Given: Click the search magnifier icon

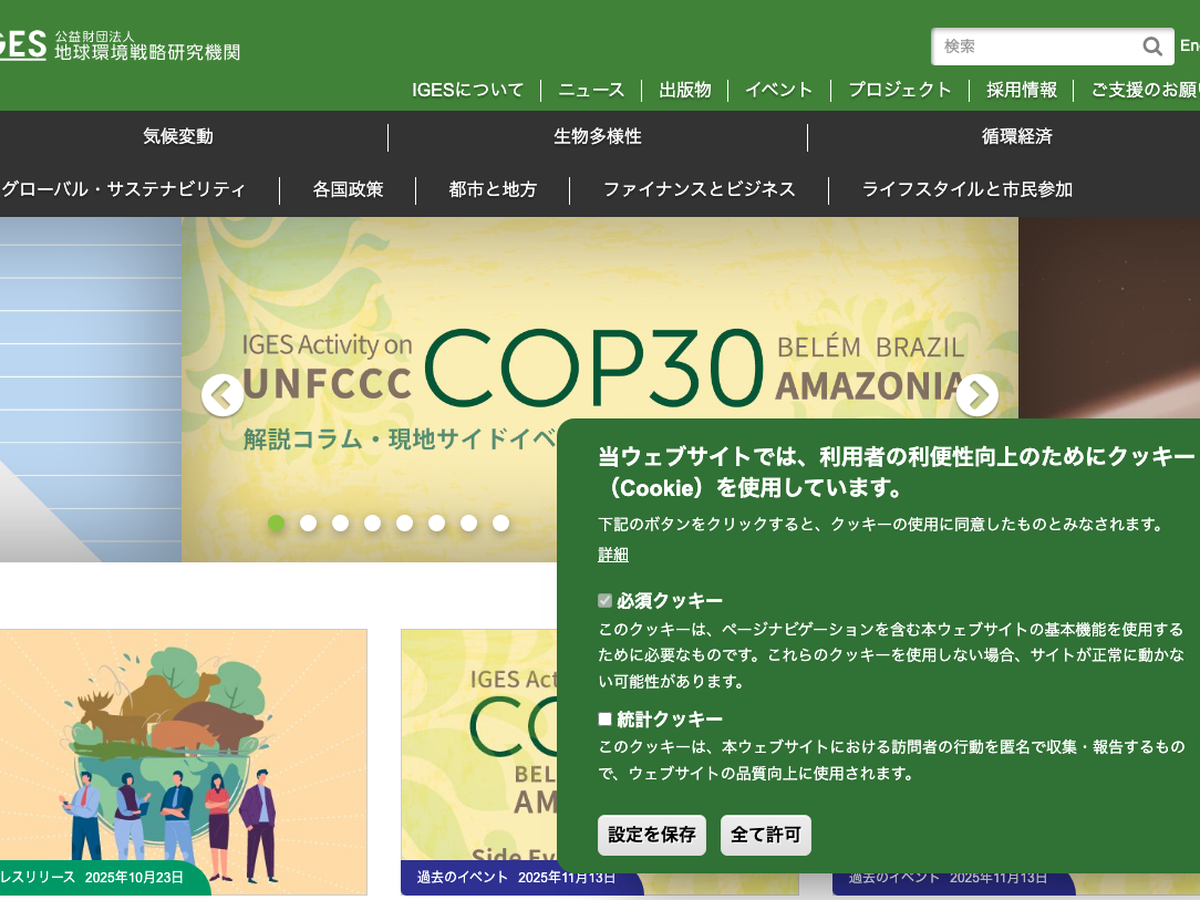Looking at the screenshot, I should 1152,46.
